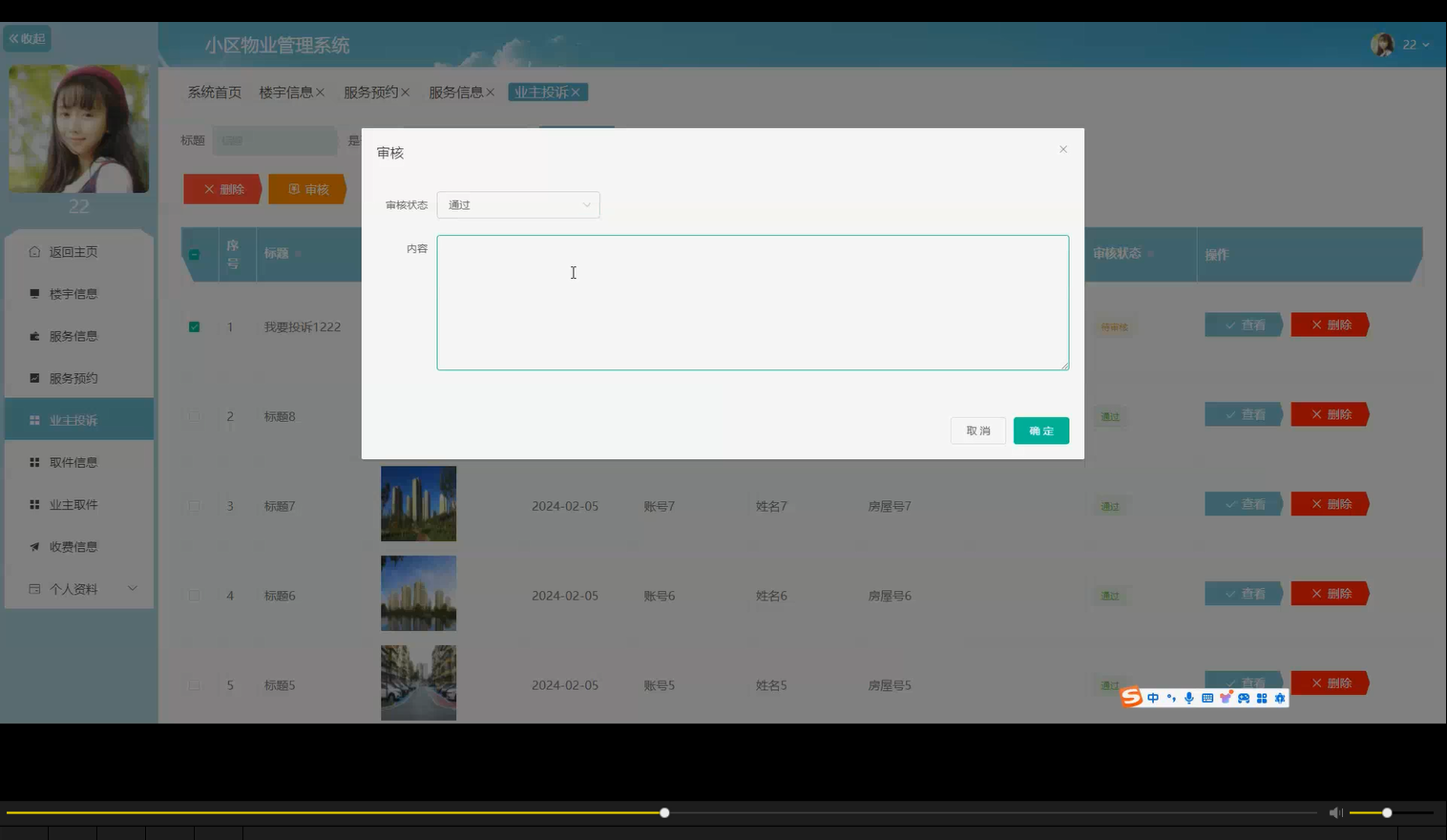Switch to the 系统首页 tab
Screen dimensions: 1447x840
pyautogui.click(x=213, y=92)
